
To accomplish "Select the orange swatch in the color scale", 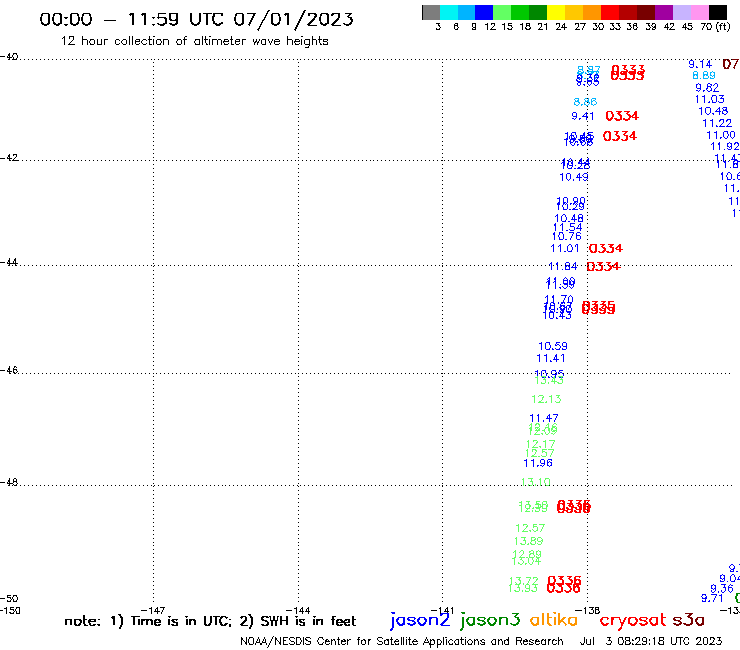I will tap(592, 12).
